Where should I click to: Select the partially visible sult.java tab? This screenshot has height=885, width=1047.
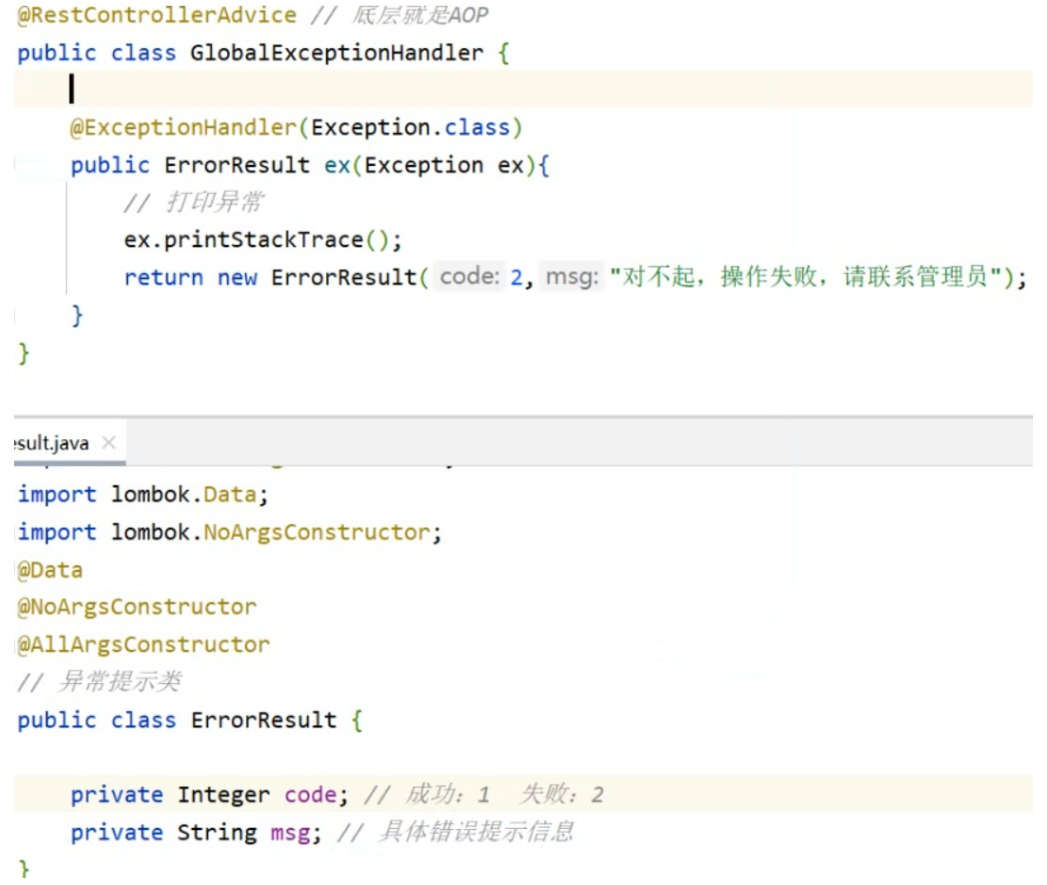pos(52,443)
